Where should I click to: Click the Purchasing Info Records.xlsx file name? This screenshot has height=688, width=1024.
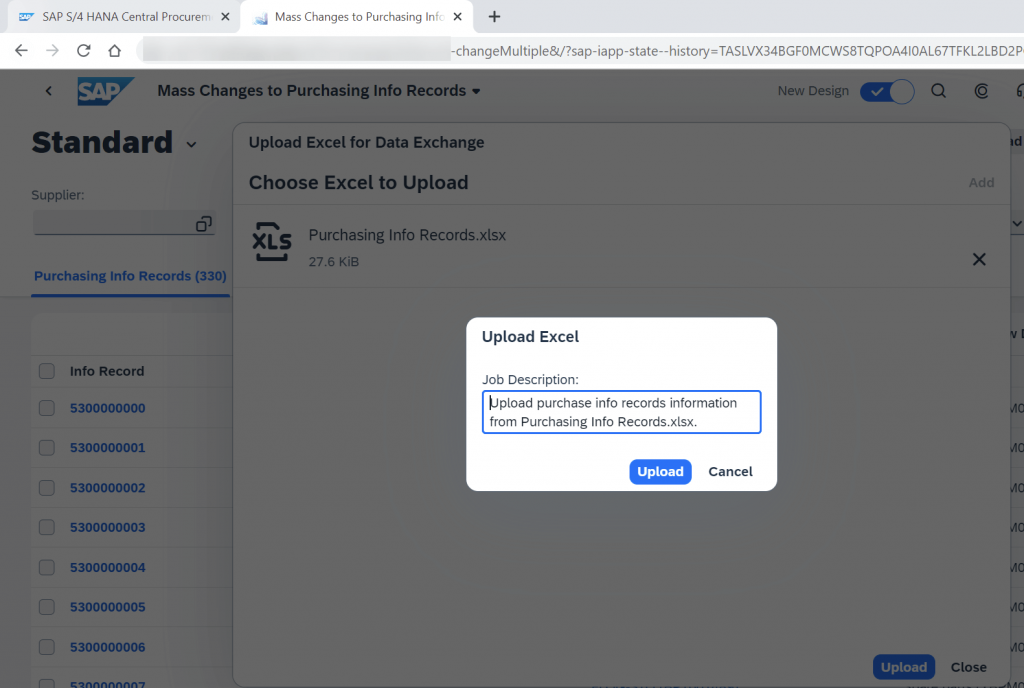[x=407, y=235]
